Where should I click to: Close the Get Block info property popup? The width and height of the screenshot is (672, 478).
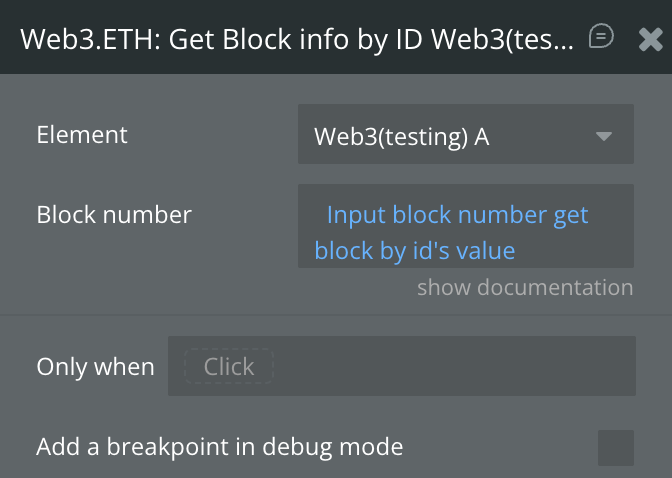[x=649, y=39]
